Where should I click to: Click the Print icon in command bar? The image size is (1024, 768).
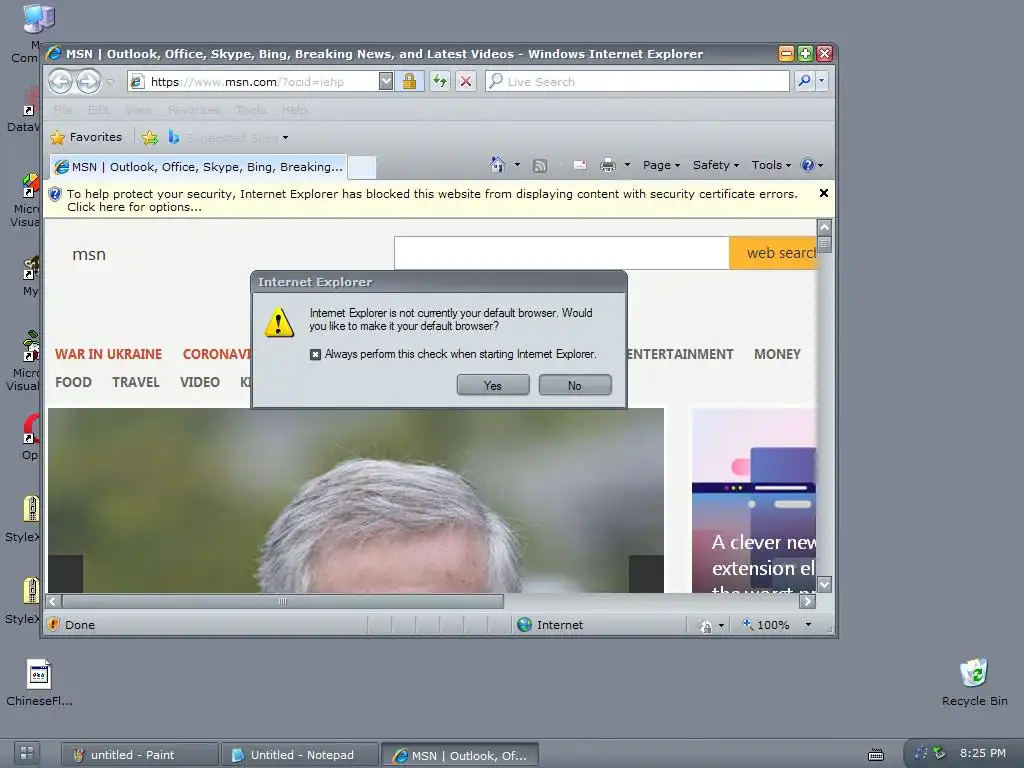click(x=608, y=165)
